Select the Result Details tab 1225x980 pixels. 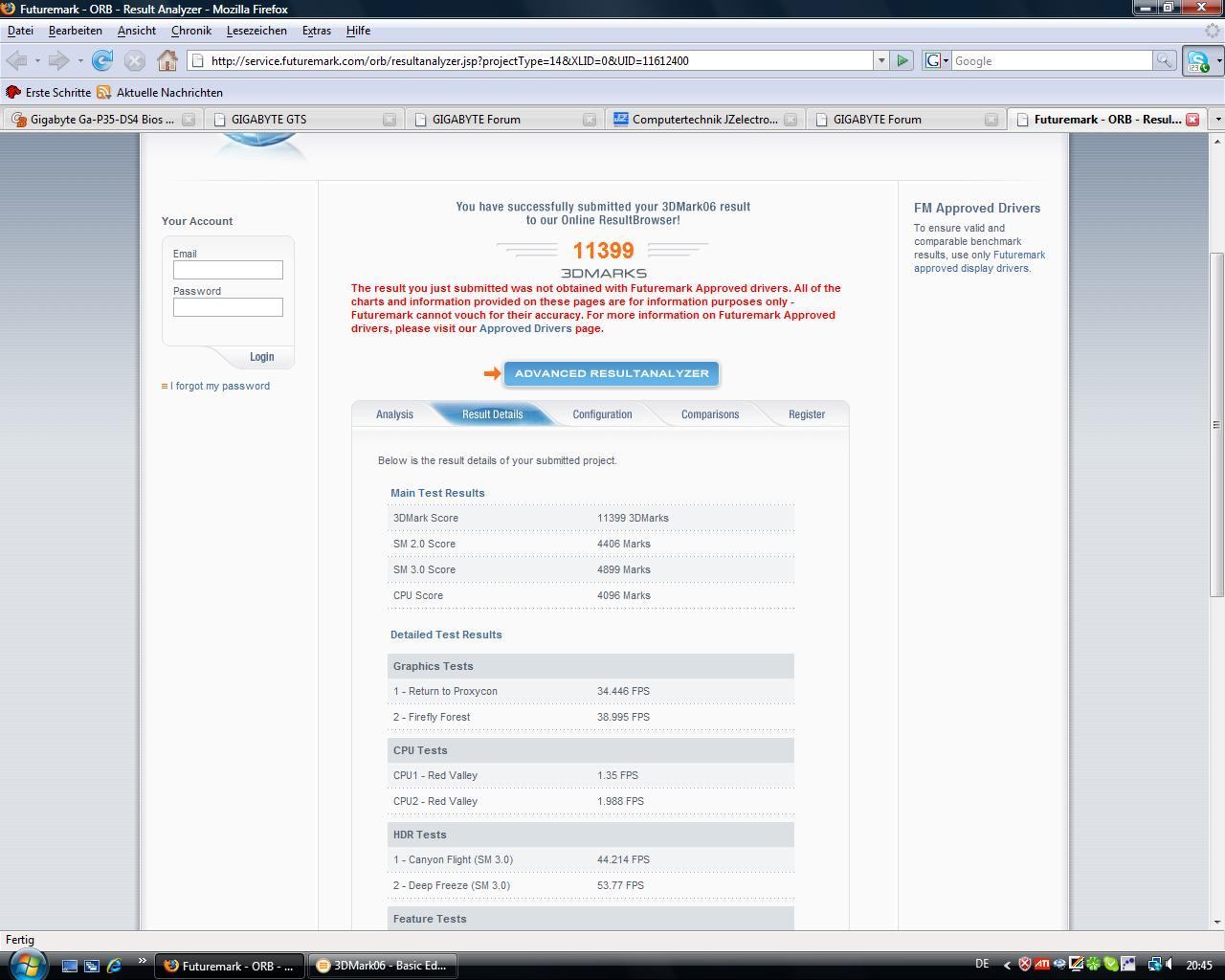pos(493,414)
